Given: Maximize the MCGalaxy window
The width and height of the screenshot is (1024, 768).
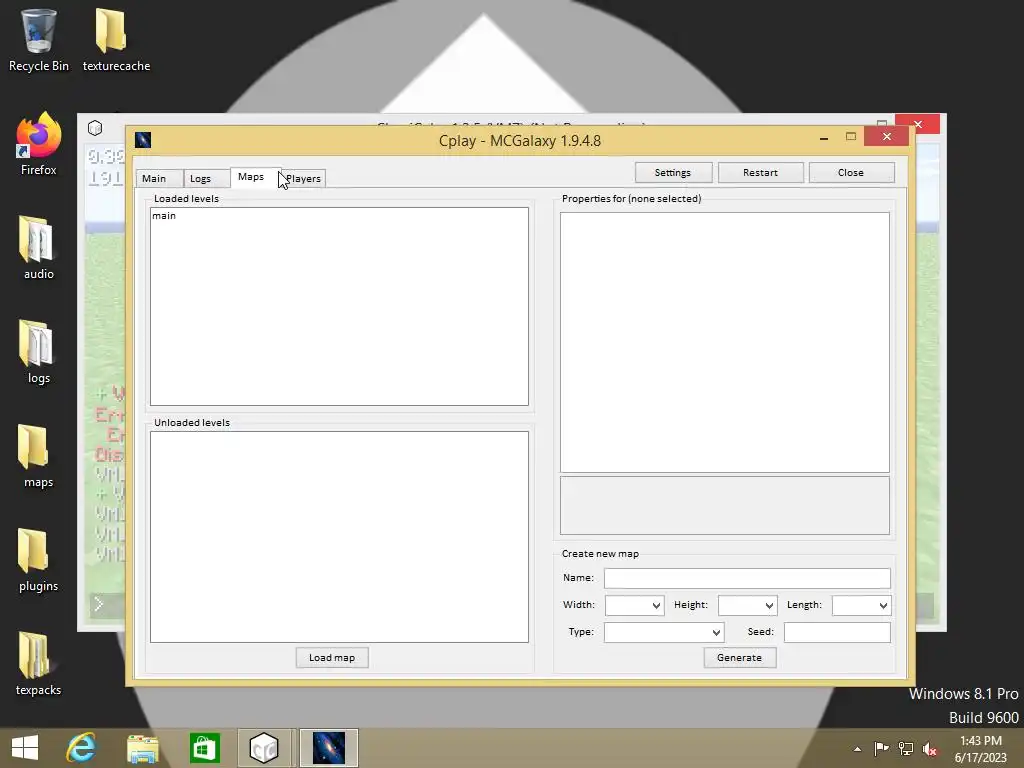Looking at the screenshot, I should pyautogui.click(x=850, y=136).
